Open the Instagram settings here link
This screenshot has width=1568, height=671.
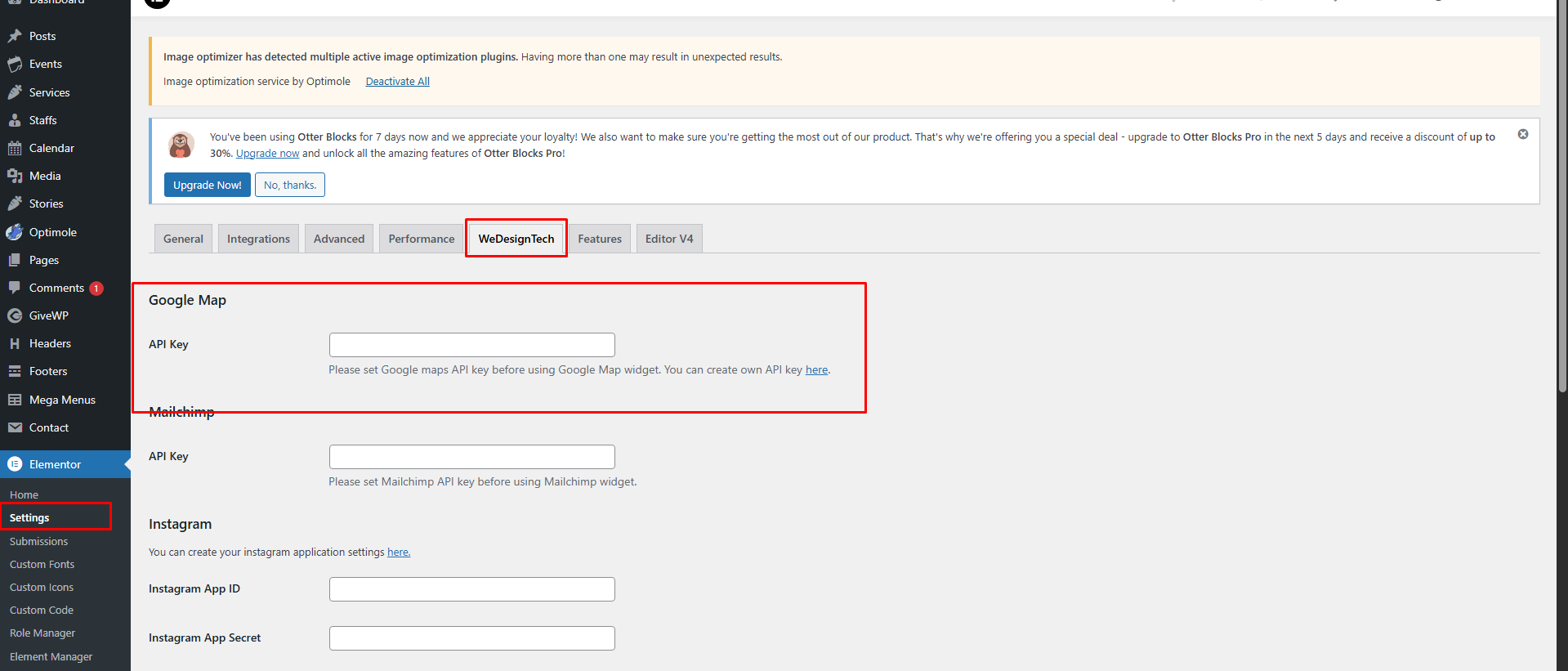[398, 552]
